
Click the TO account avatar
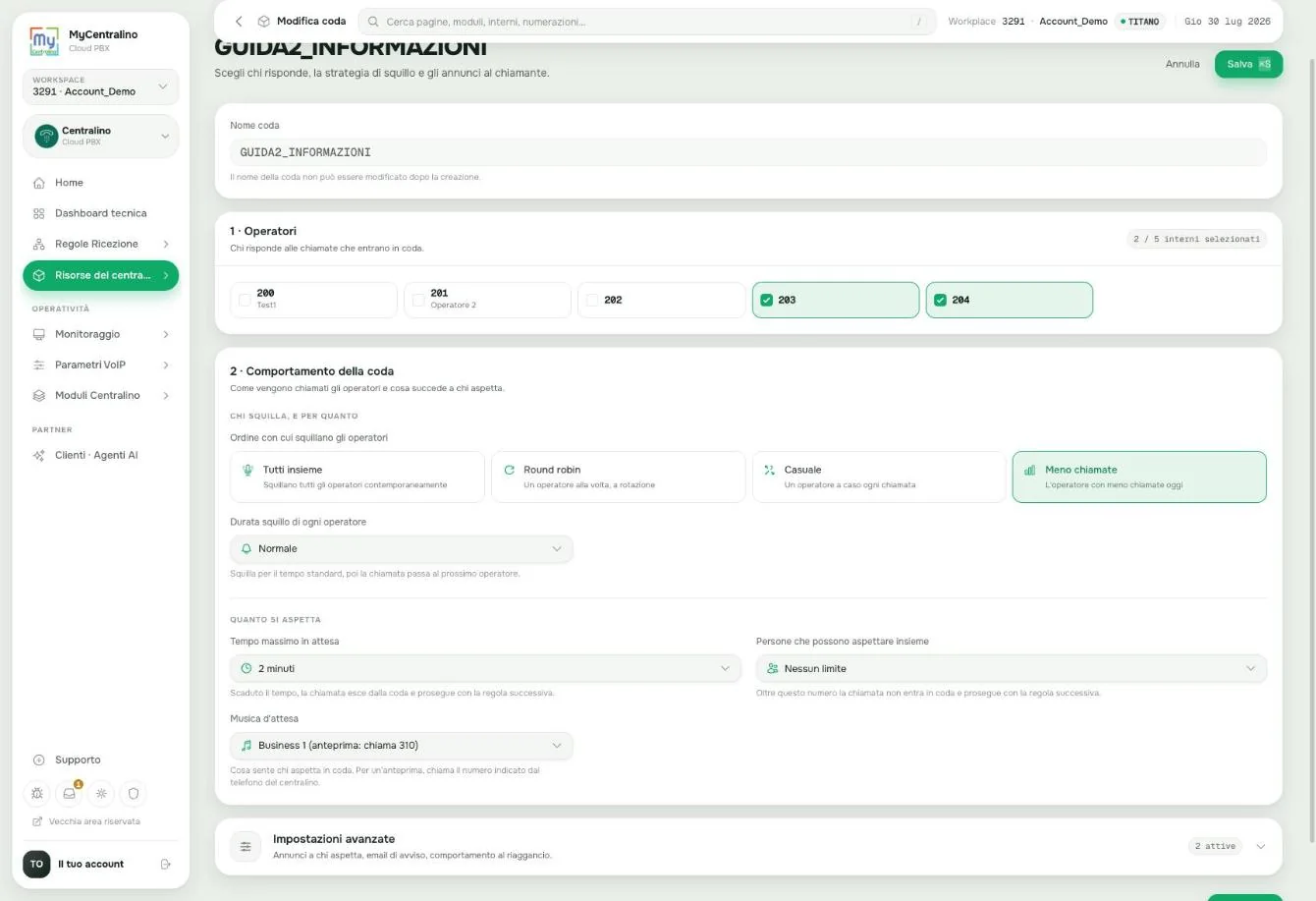(x=36, y=864)
